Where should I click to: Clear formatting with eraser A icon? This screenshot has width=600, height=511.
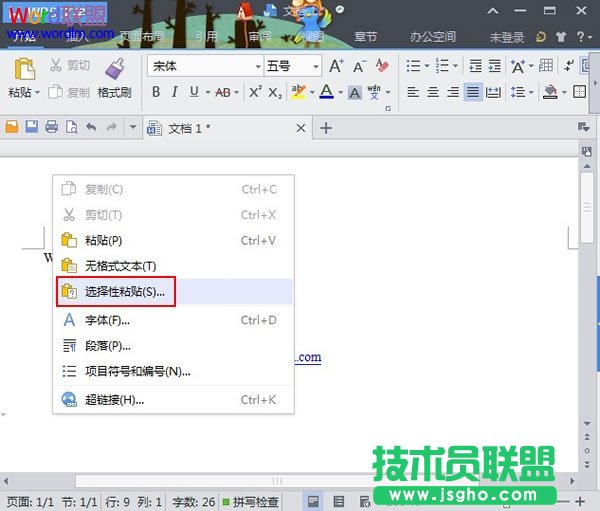382,66
